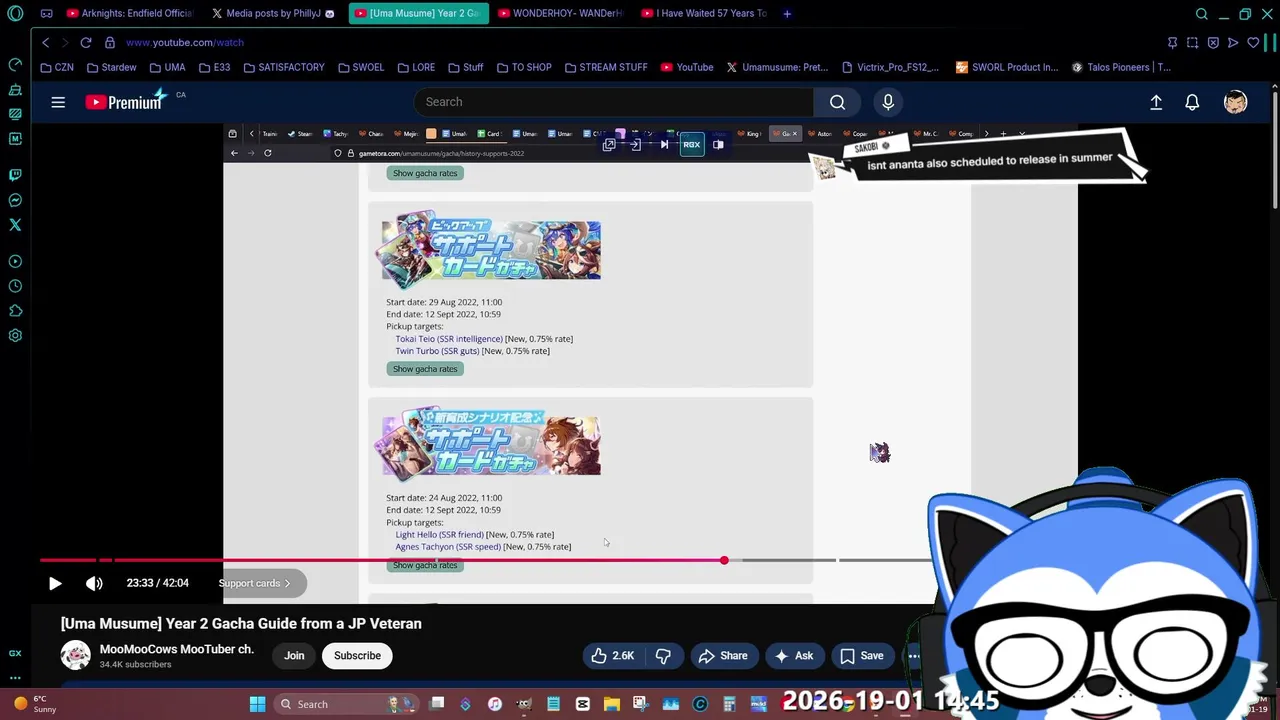This screenshot has width=1280, height=720.
Task: Click the YouTube search magnifier button
Action: pos(837,102)
